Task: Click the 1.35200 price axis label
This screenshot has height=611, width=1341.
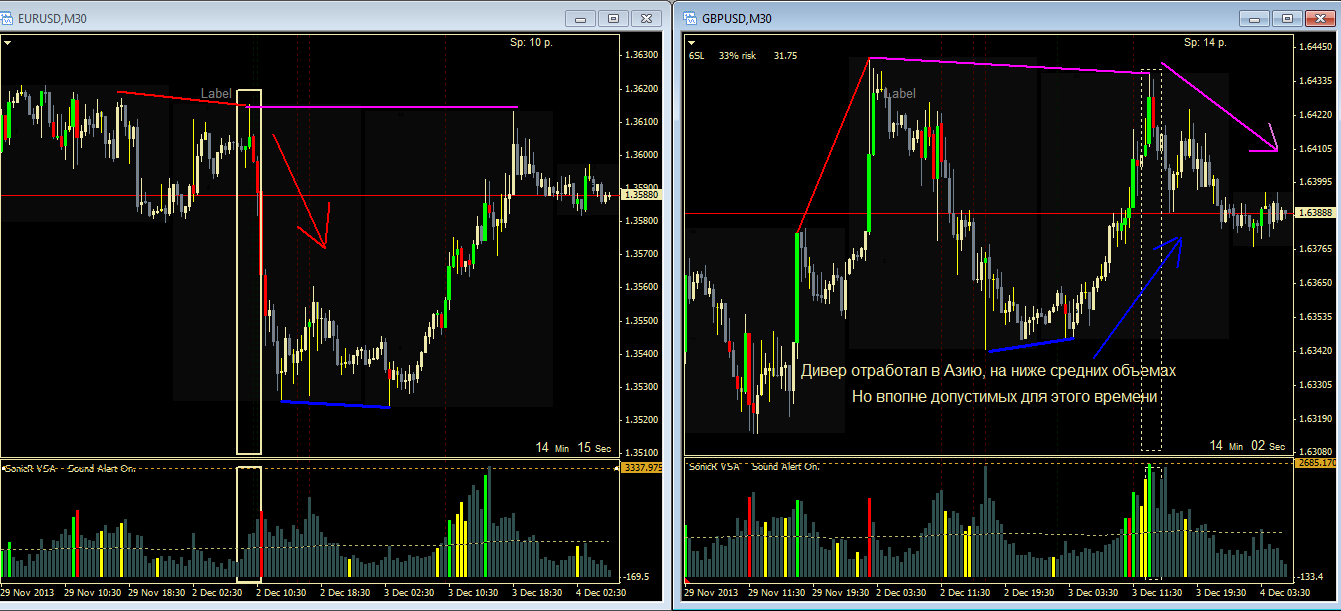Action: [641, 420]
